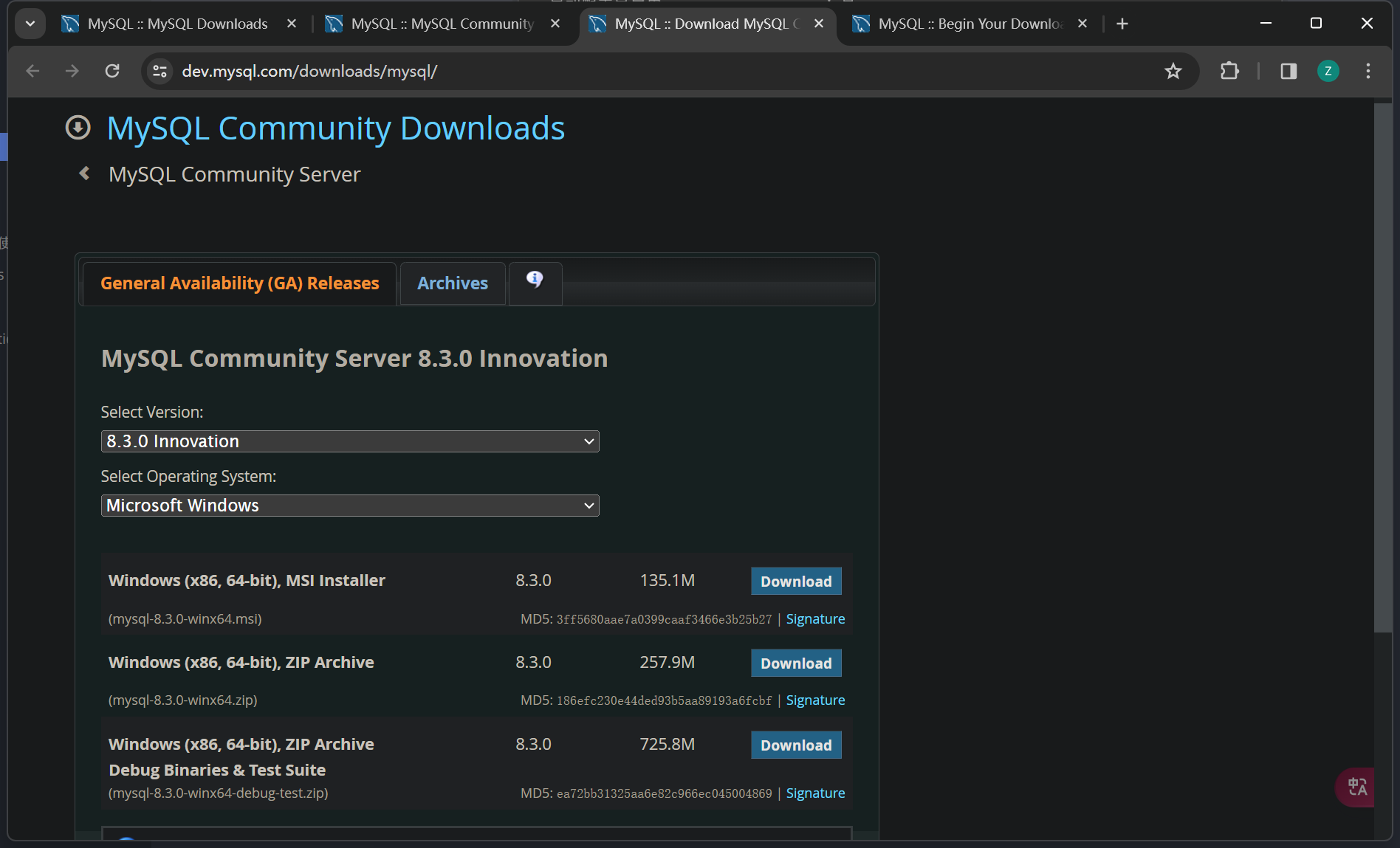This screenshot has width=1400, height=848.
Task: Open the Select Operating System dropdown
Action: point(350,506)
